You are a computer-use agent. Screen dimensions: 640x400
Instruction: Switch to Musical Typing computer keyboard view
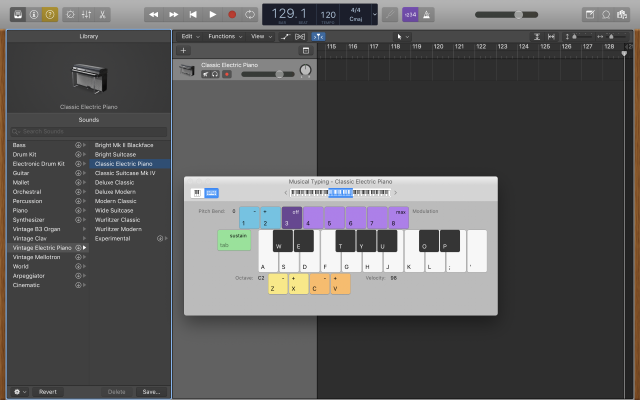pyautogui.click(x=211, y=193)
